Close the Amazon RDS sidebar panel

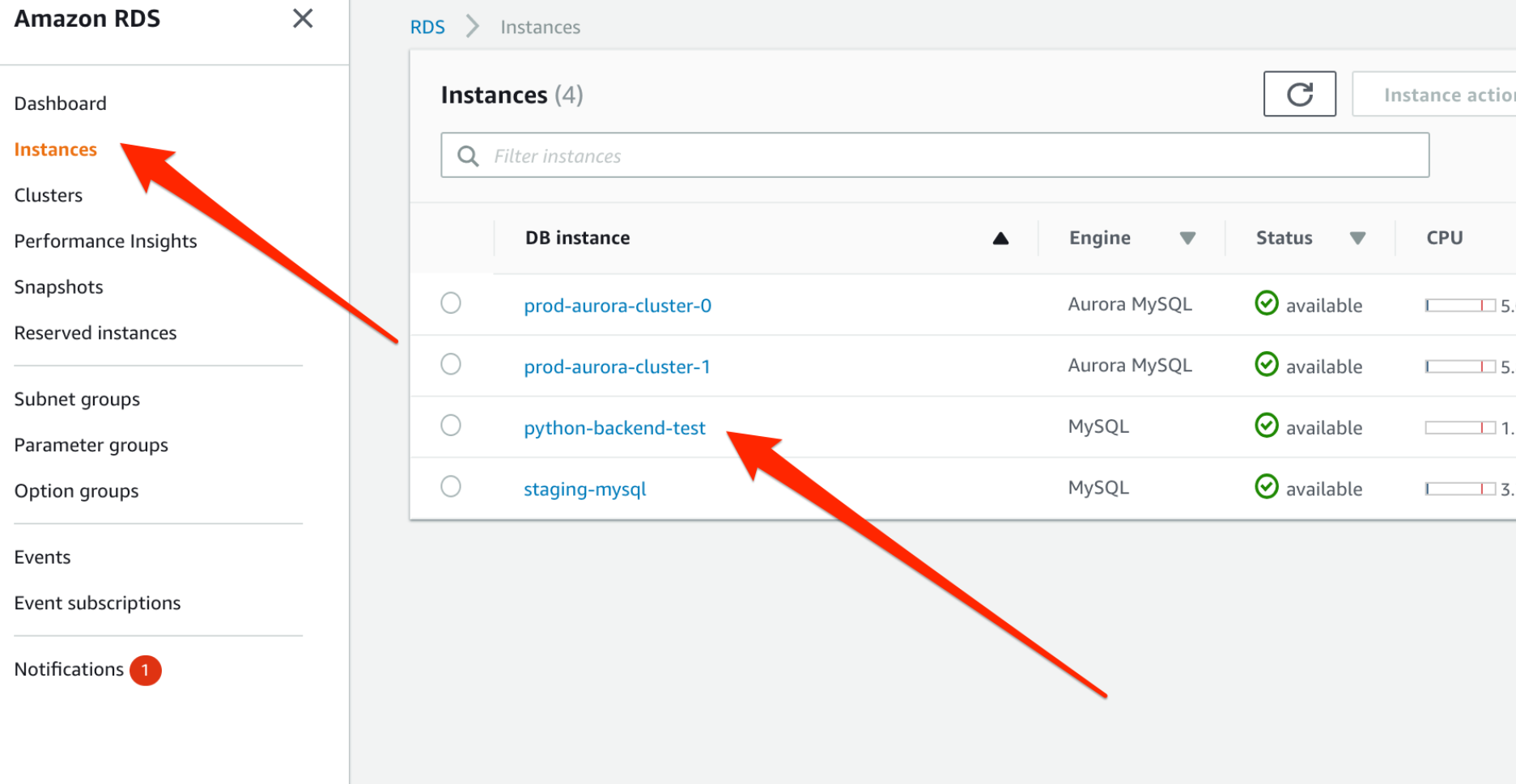(x=303, y=19)
